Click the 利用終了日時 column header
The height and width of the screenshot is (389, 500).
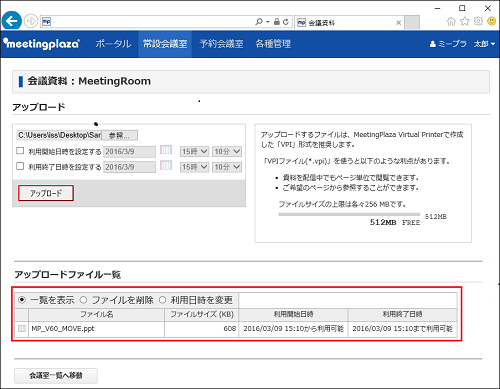click(x=402, y=314)
